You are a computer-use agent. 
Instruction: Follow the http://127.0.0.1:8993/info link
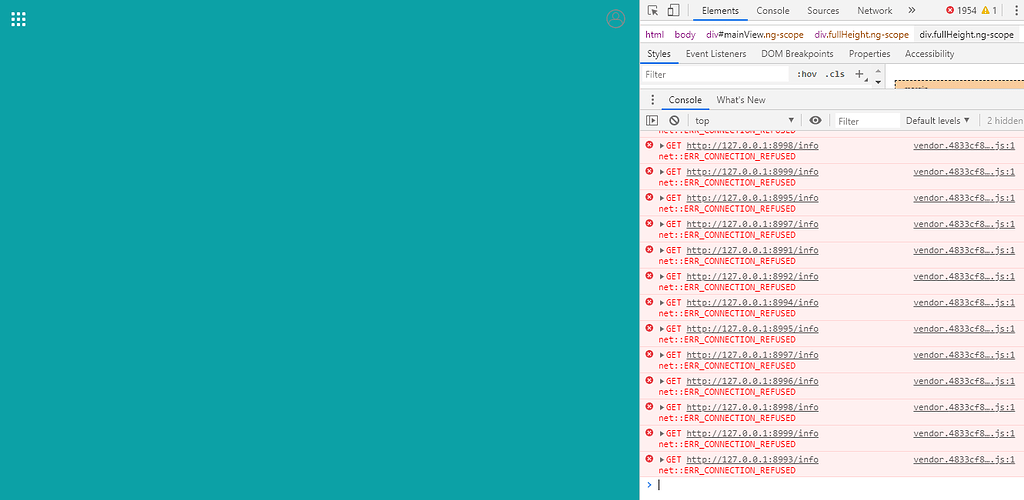(752, 460)
